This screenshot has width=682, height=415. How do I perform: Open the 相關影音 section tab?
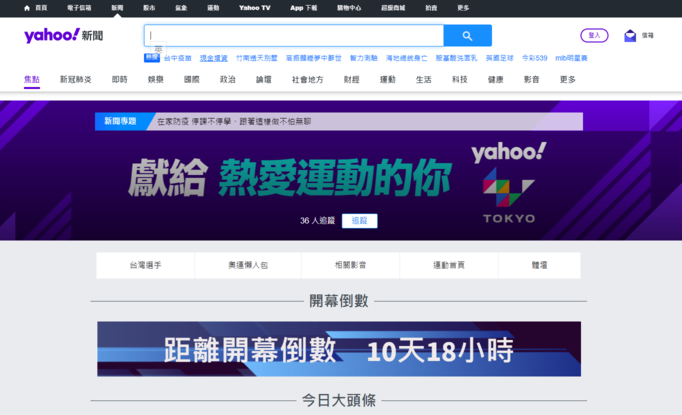[351, 265]
